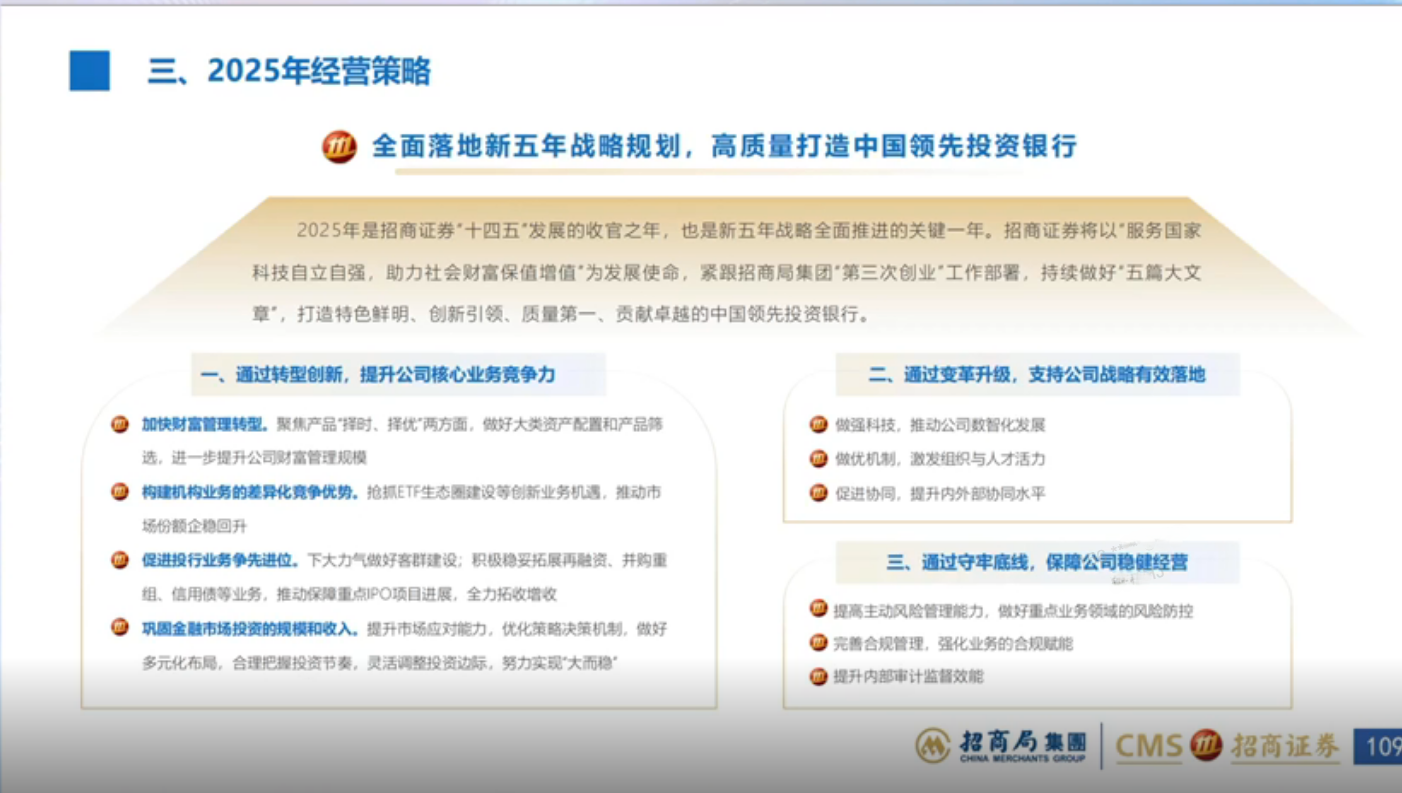Select the bullet icon before 做强科技
The height and width of the screenshot is (793, 1402).
817,424
